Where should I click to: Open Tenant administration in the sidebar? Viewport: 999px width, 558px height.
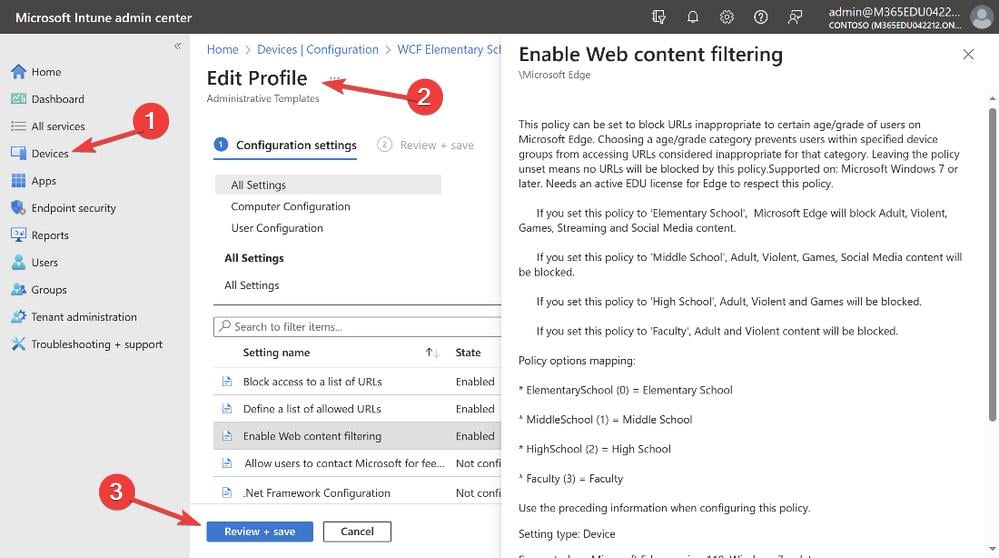coord(84,317)
